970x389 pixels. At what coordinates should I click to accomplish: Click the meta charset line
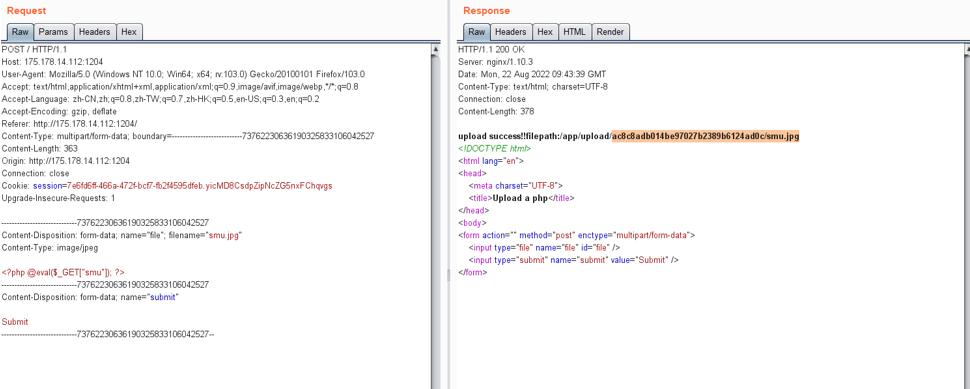pyautogui.click(x=516, y=186)
